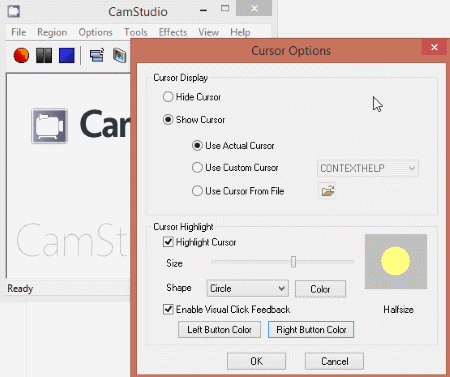Open the Tools menu
The height and width of the screenshot is (377, 450).
pyautogui.click(x=136, y=32)
